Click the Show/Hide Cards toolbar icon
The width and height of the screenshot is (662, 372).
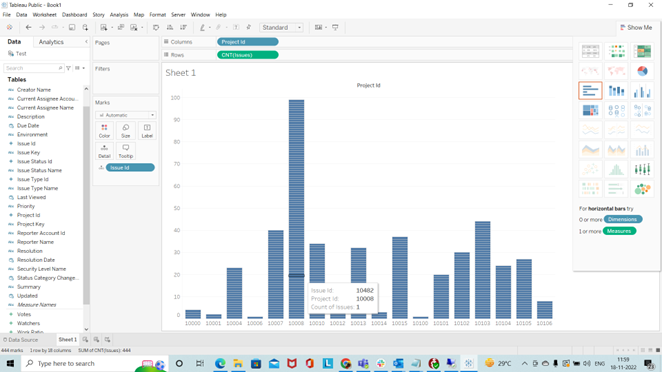click(x=318, y=27)
